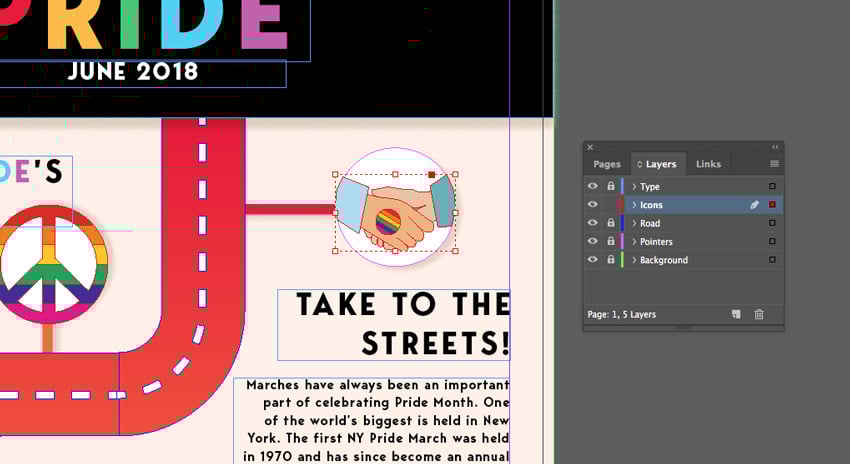Select the Type layer name
This screenshot has height=464, width=850.
[x=649, y=186]
